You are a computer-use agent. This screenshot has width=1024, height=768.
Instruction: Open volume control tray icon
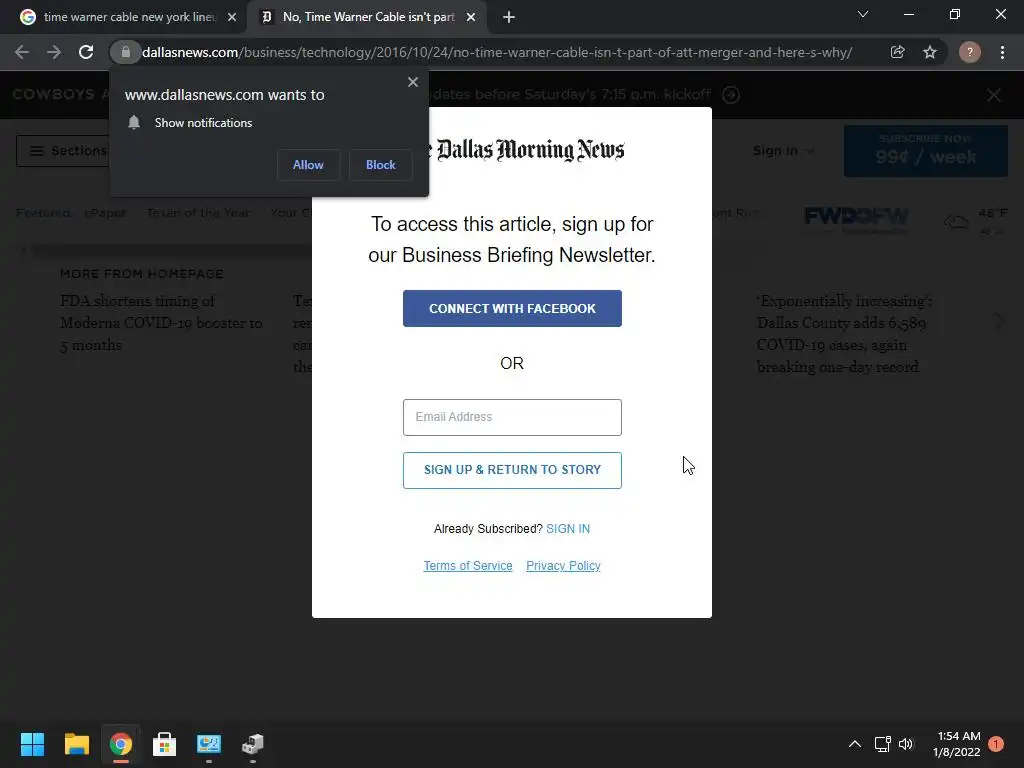906,744
